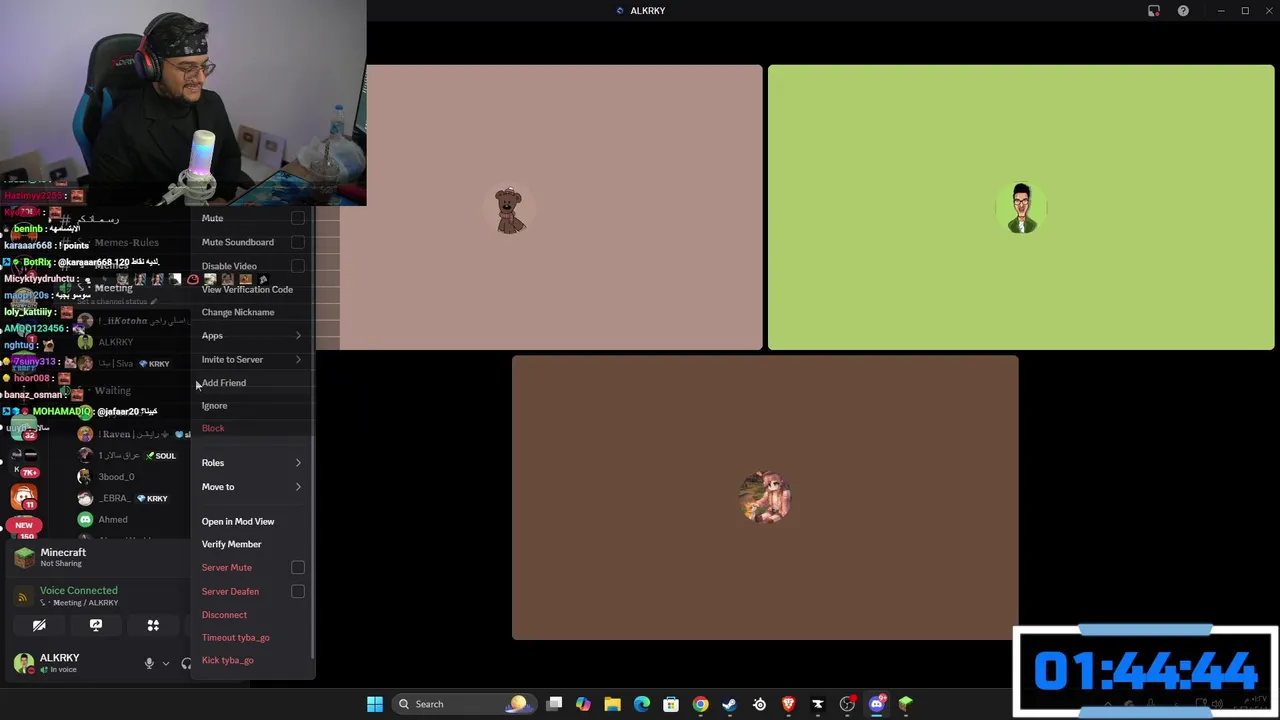Mute microphone in ALKRKY user panel
The width and height of the screenshot is (1280, 720).
coord(149,663)
